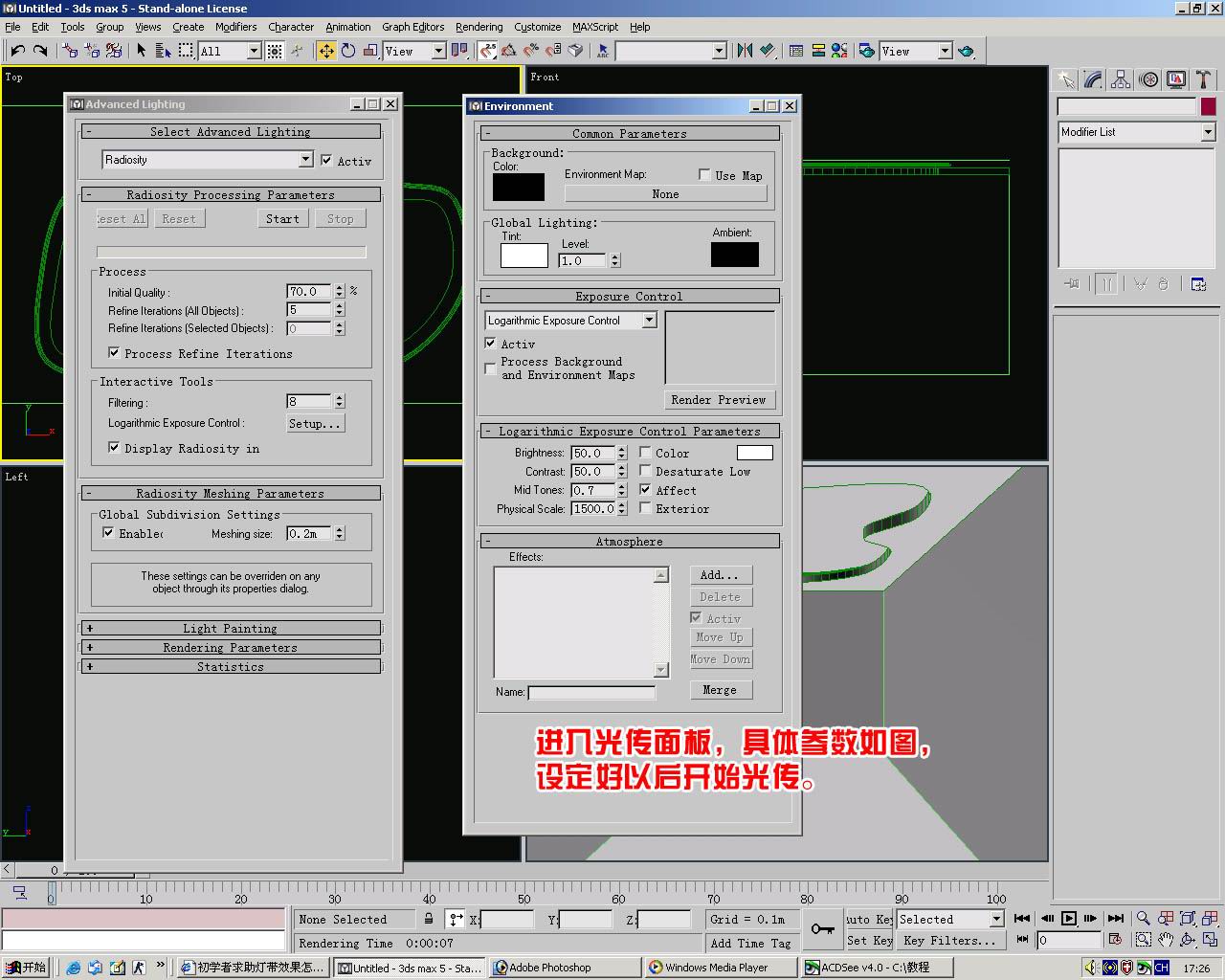Screen dimensions: 1225x980
Task: Click the Start radiosity button
Action: tap(282, 219)
